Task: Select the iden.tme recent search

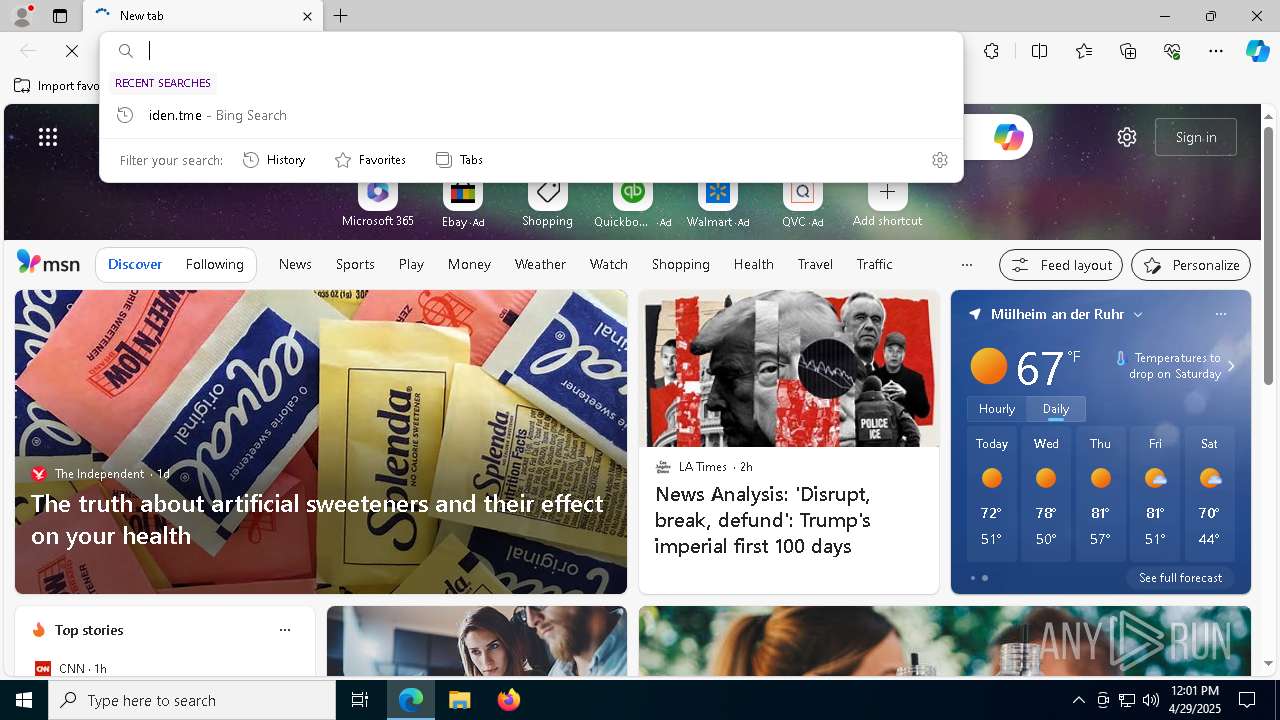Action: (x=531, y=115)
